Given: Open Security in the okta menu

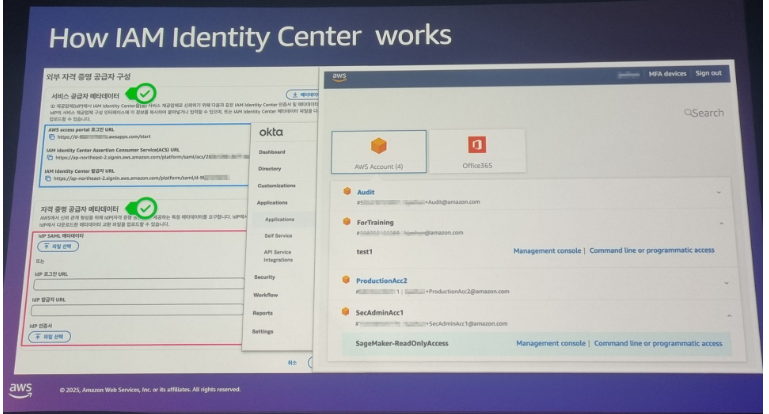Looking at the screenshot, I should (x=264, y=277).
